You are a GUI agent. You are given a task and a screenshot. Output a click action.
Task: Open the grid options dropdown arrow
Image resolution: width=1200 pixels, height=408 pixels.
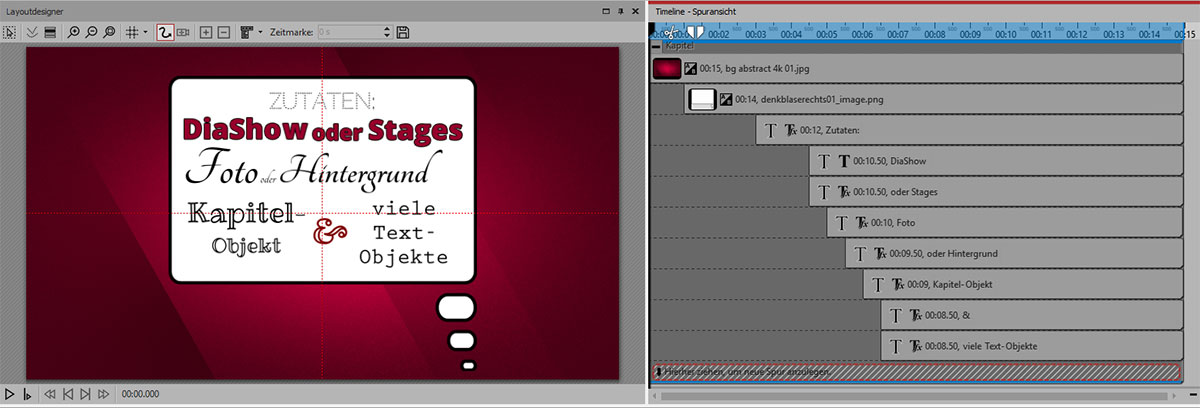coord(145,32)
